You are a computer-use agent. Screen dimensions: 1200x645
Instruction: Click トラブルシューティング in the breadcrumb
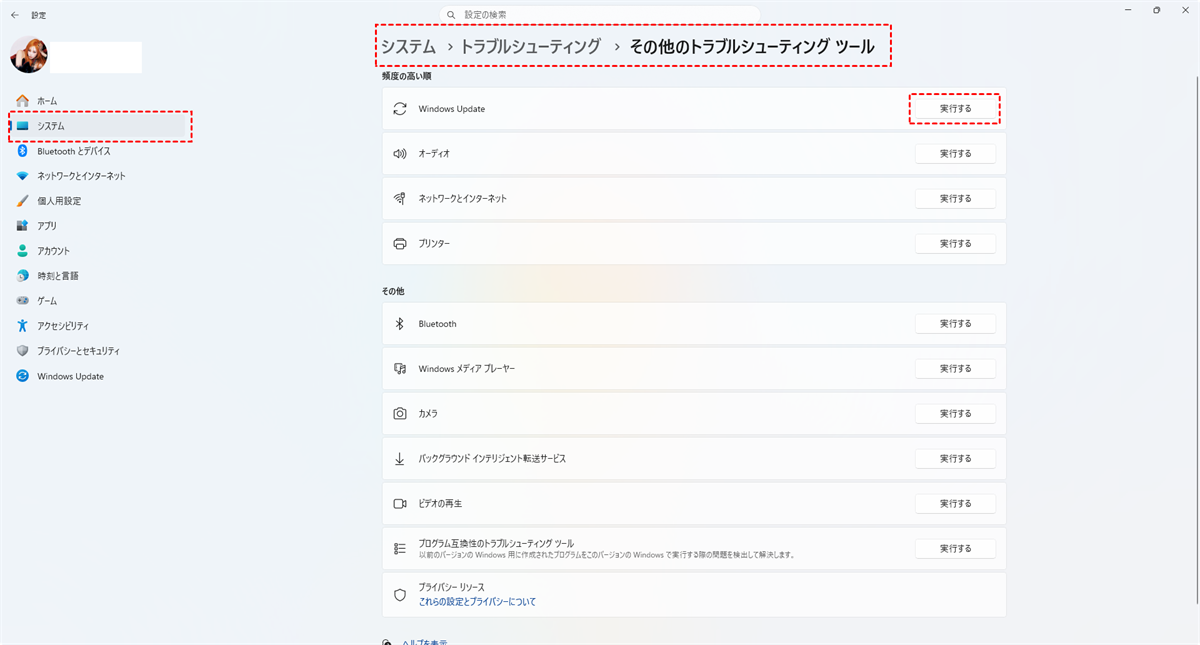coord(530,46)
